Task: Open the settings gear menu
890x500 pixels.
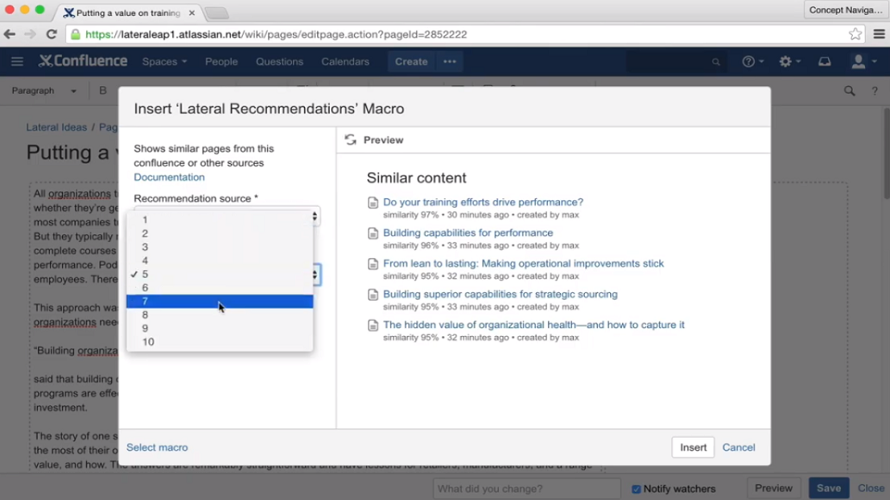Action: tap(790, 61)
